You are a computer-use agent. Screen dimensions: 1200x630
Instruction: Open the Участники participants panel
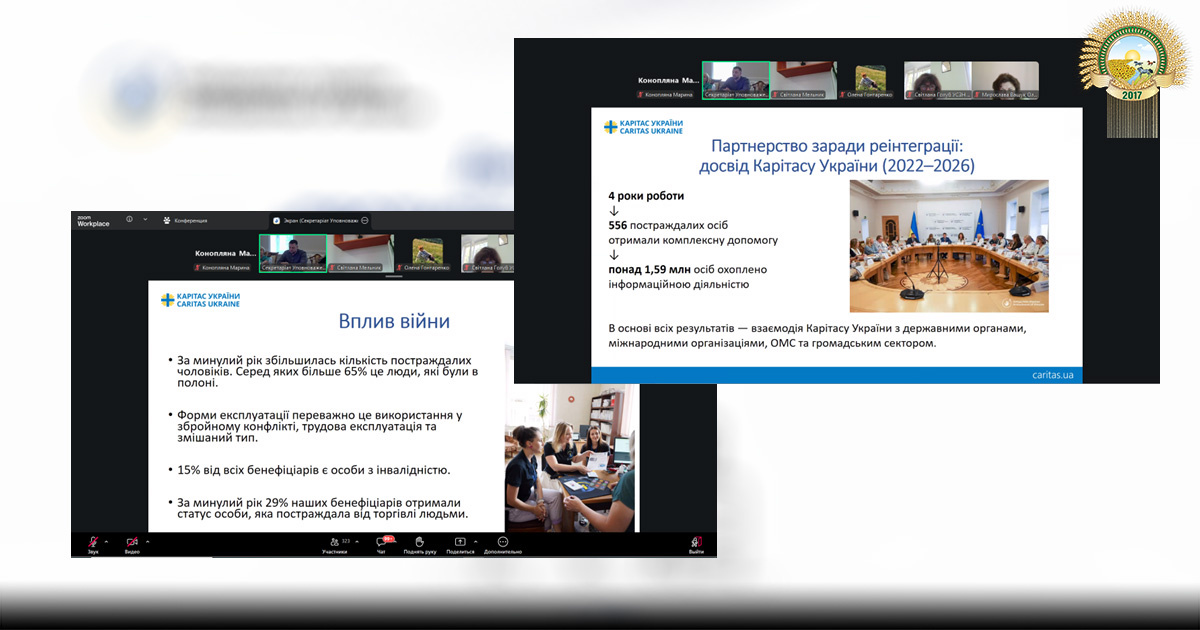click(x=334, y=544)
